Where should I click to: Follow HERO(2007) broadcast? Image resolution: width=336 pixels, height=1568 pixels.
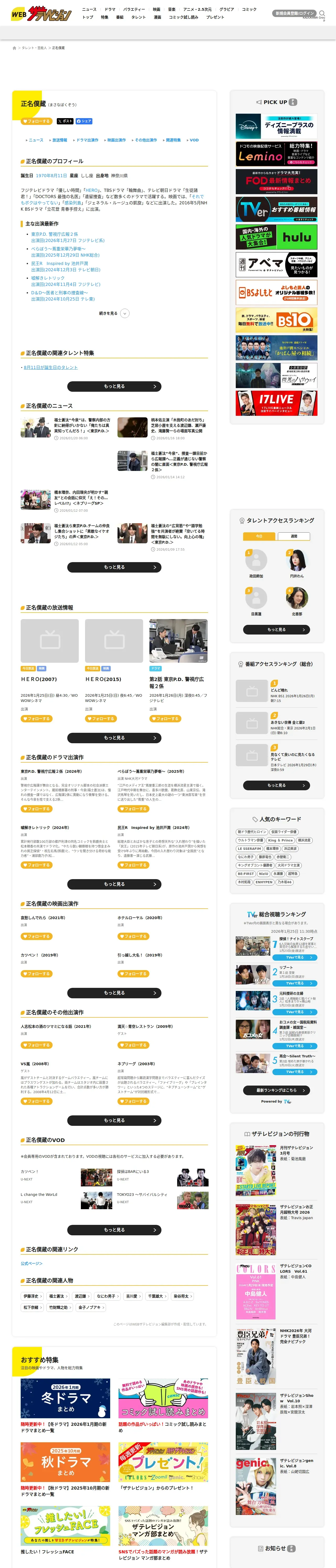(x=37, y=719)
